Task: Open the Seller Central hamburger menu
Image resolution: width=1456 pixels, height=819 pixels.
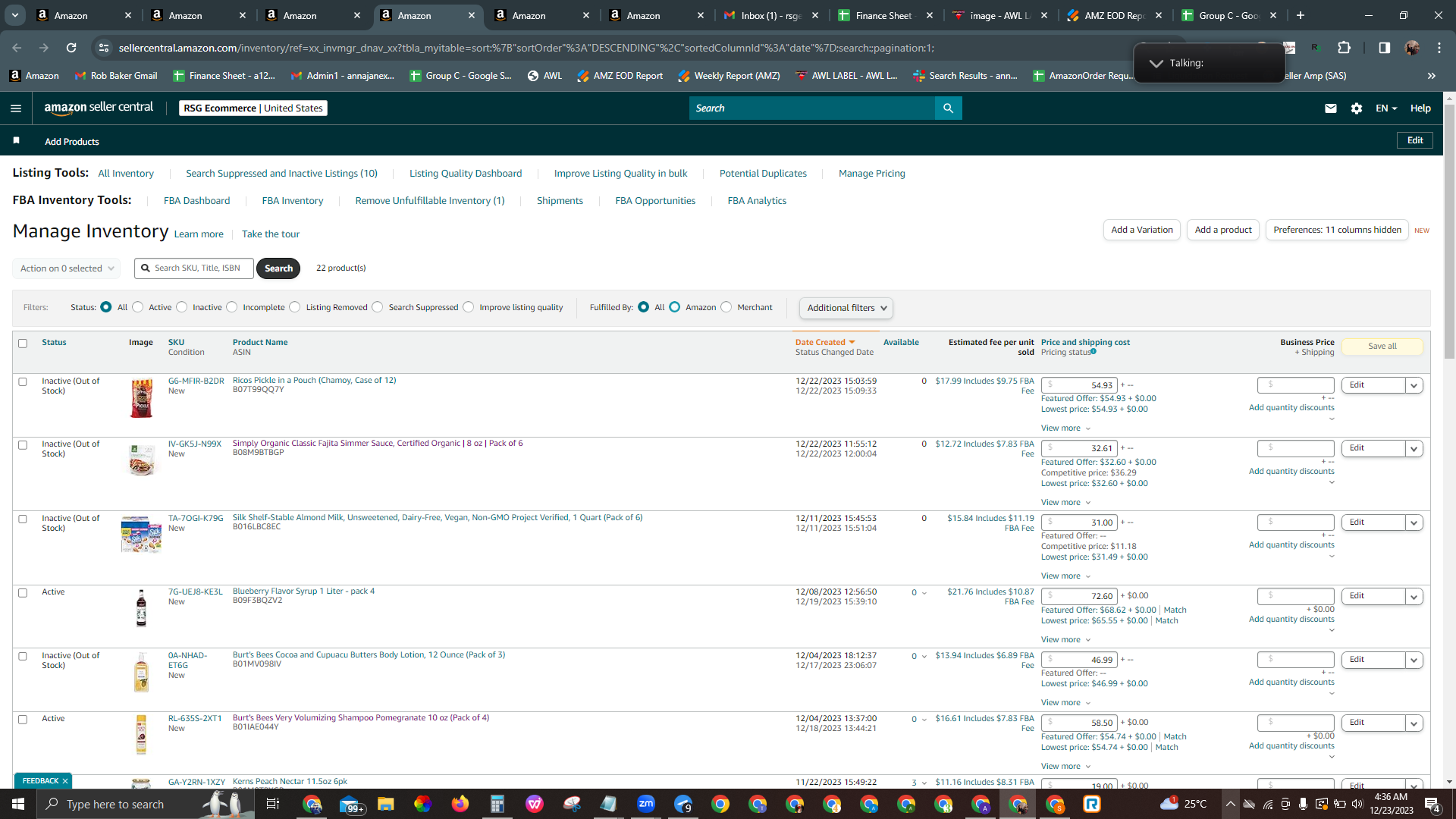Action: click(16, 108)
